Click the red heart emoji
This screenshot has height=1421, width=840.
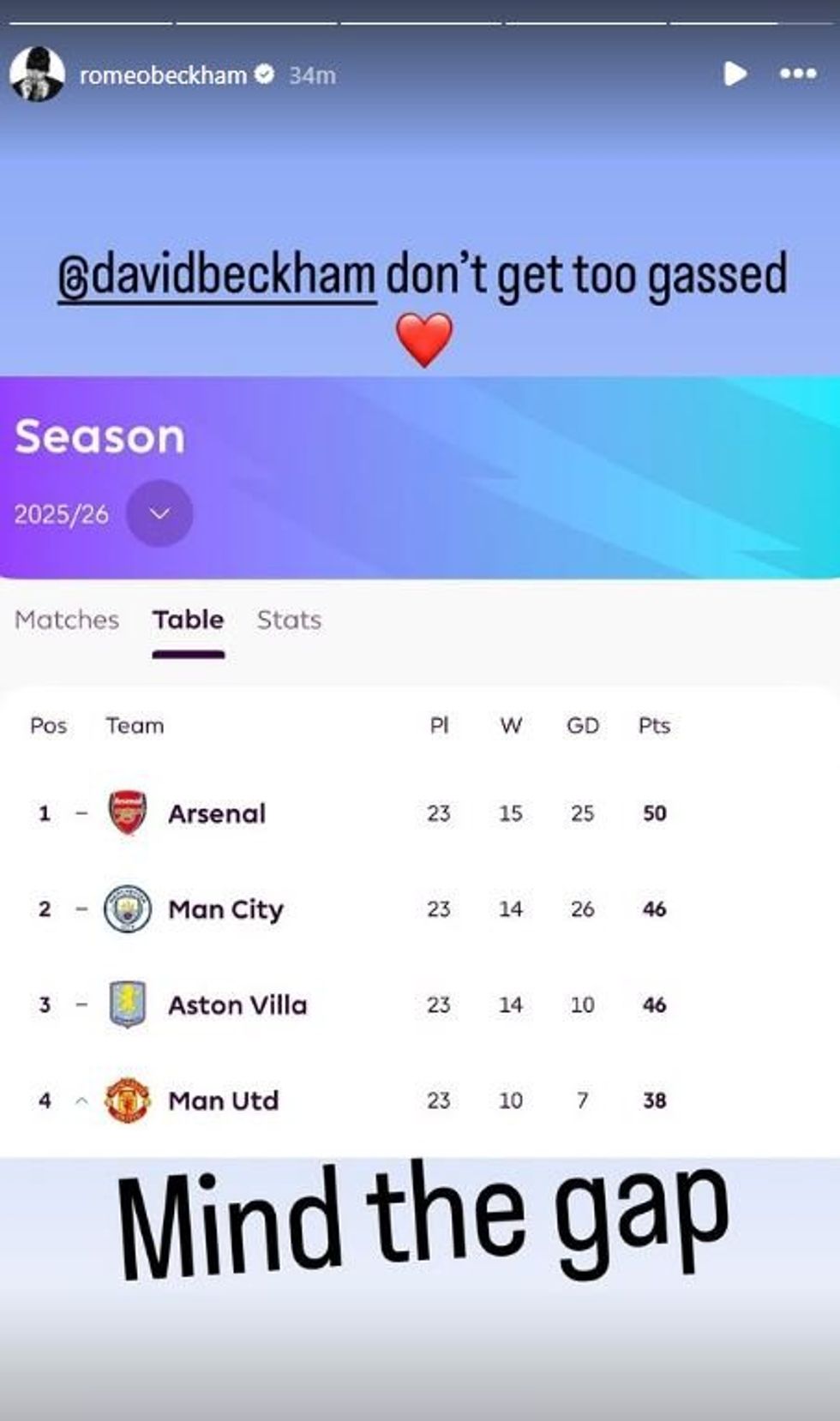pos(424,339)
